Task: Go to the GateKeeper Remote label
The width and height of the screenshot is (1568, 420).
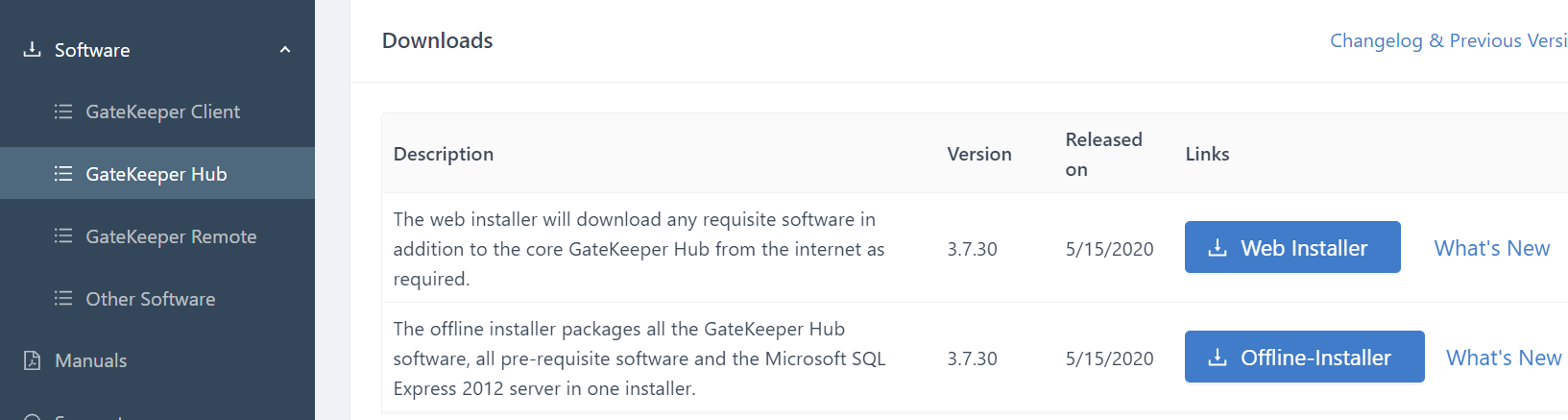Action: pyautogui.click(x=171, y=236)
